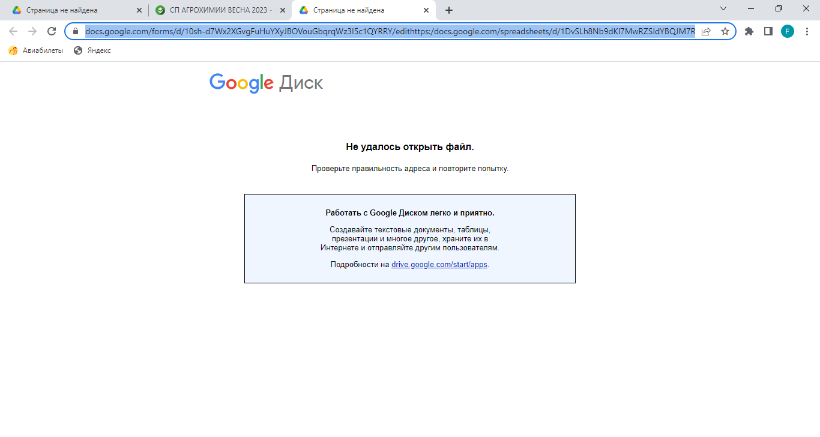The height and width of the screenshot is (437, 820).
Task: Reload the current page
Action: pos(51,31)
